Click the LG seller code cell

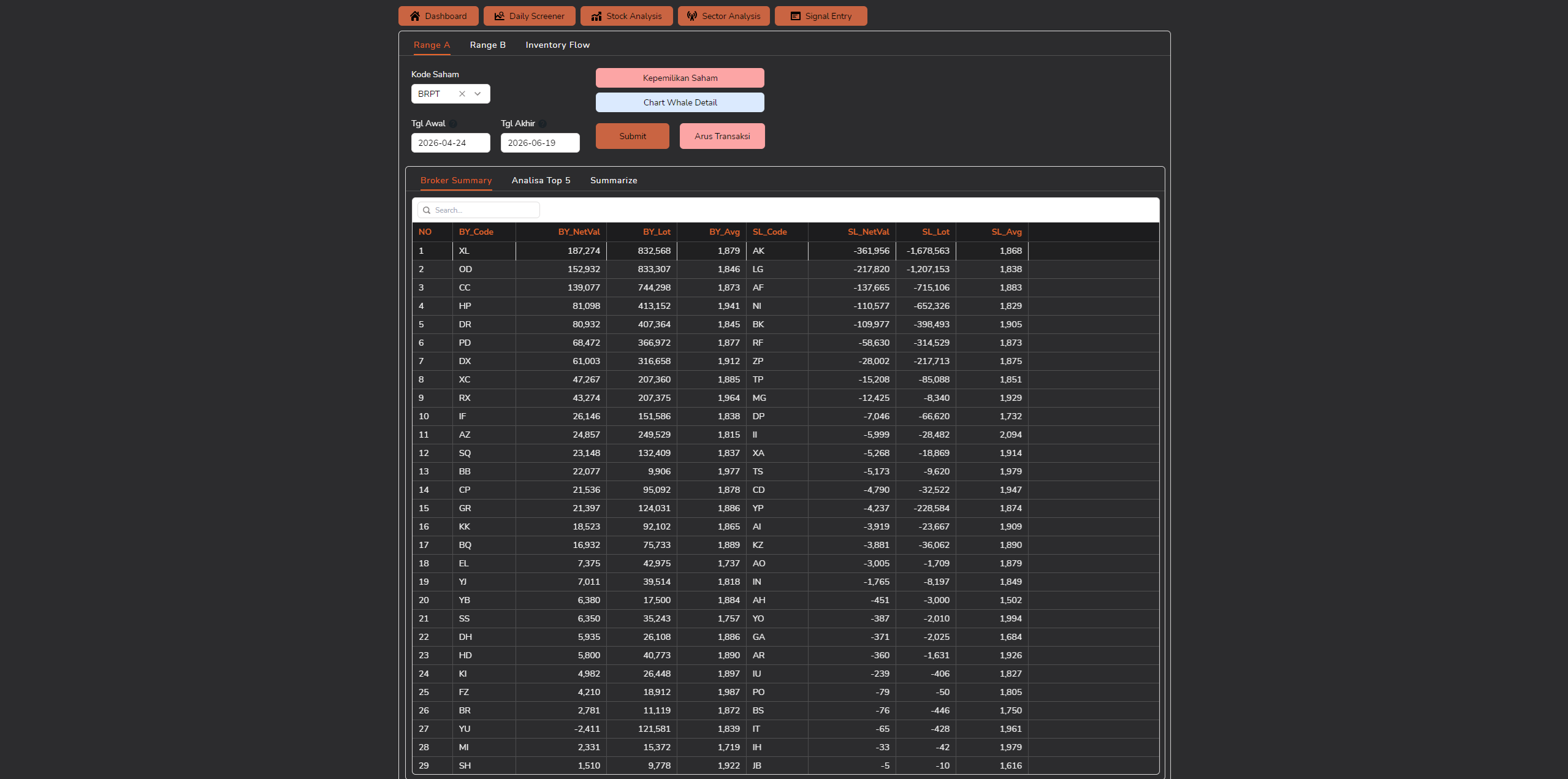tap(777, 269)
